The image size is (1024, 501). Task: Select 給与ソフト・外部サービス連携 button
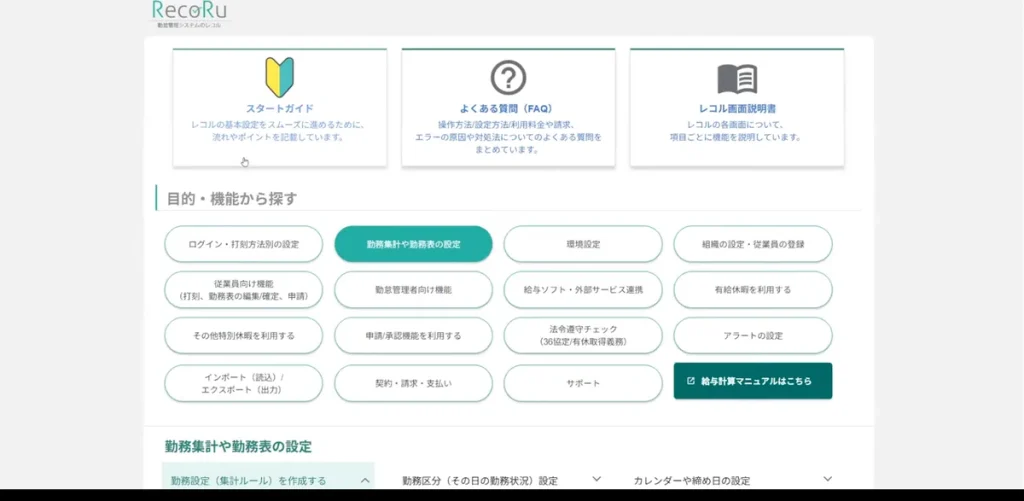coord(582,290)
